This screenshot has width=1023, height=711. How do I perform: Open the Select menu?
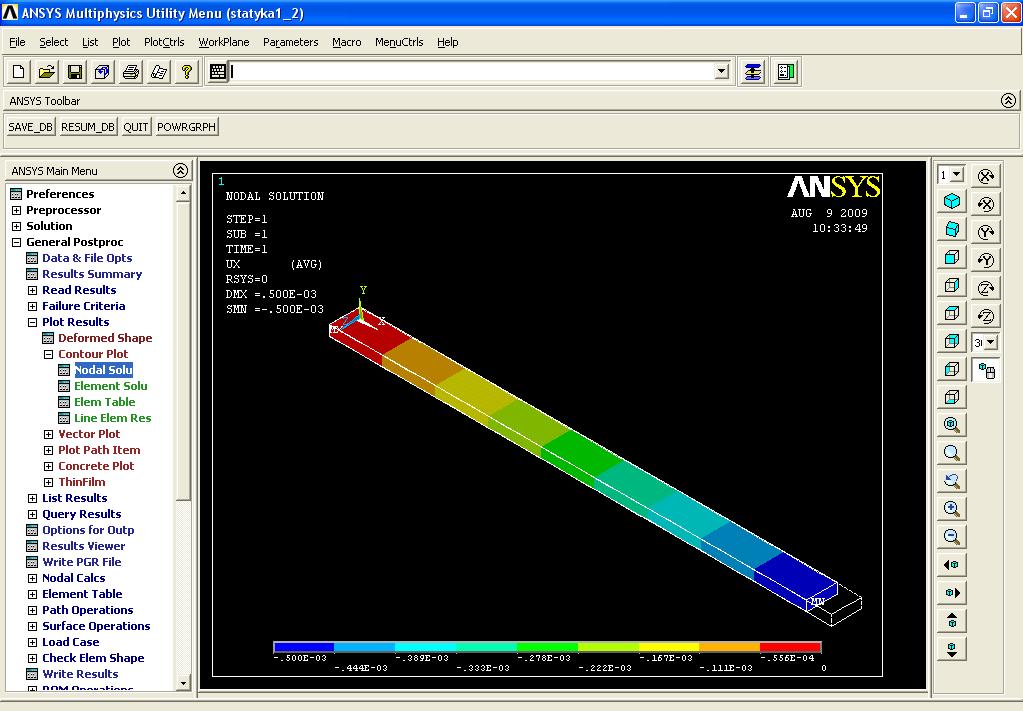point(53,42)
